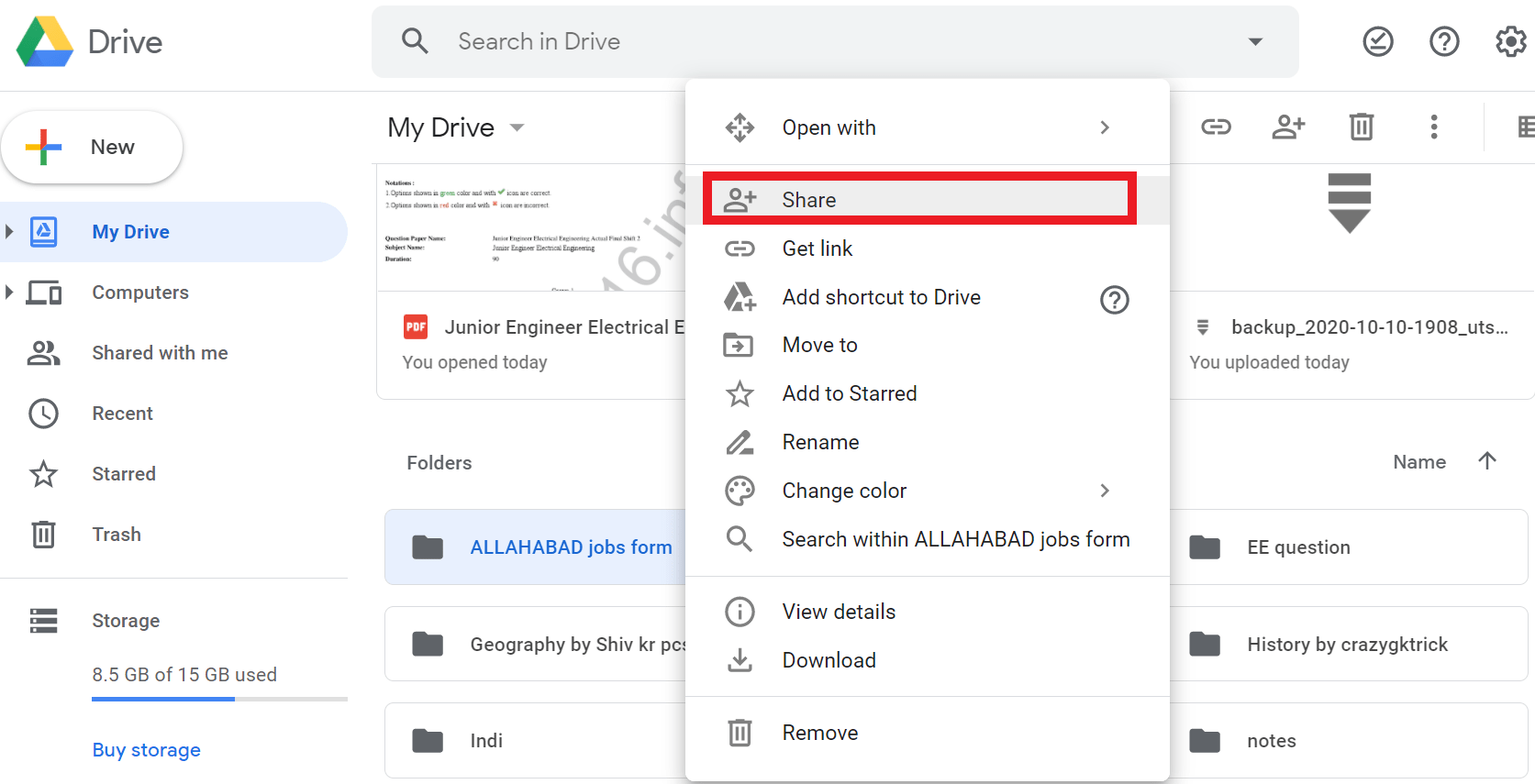Expand the Computers tree in sidebar

click(x=9, y=293)
